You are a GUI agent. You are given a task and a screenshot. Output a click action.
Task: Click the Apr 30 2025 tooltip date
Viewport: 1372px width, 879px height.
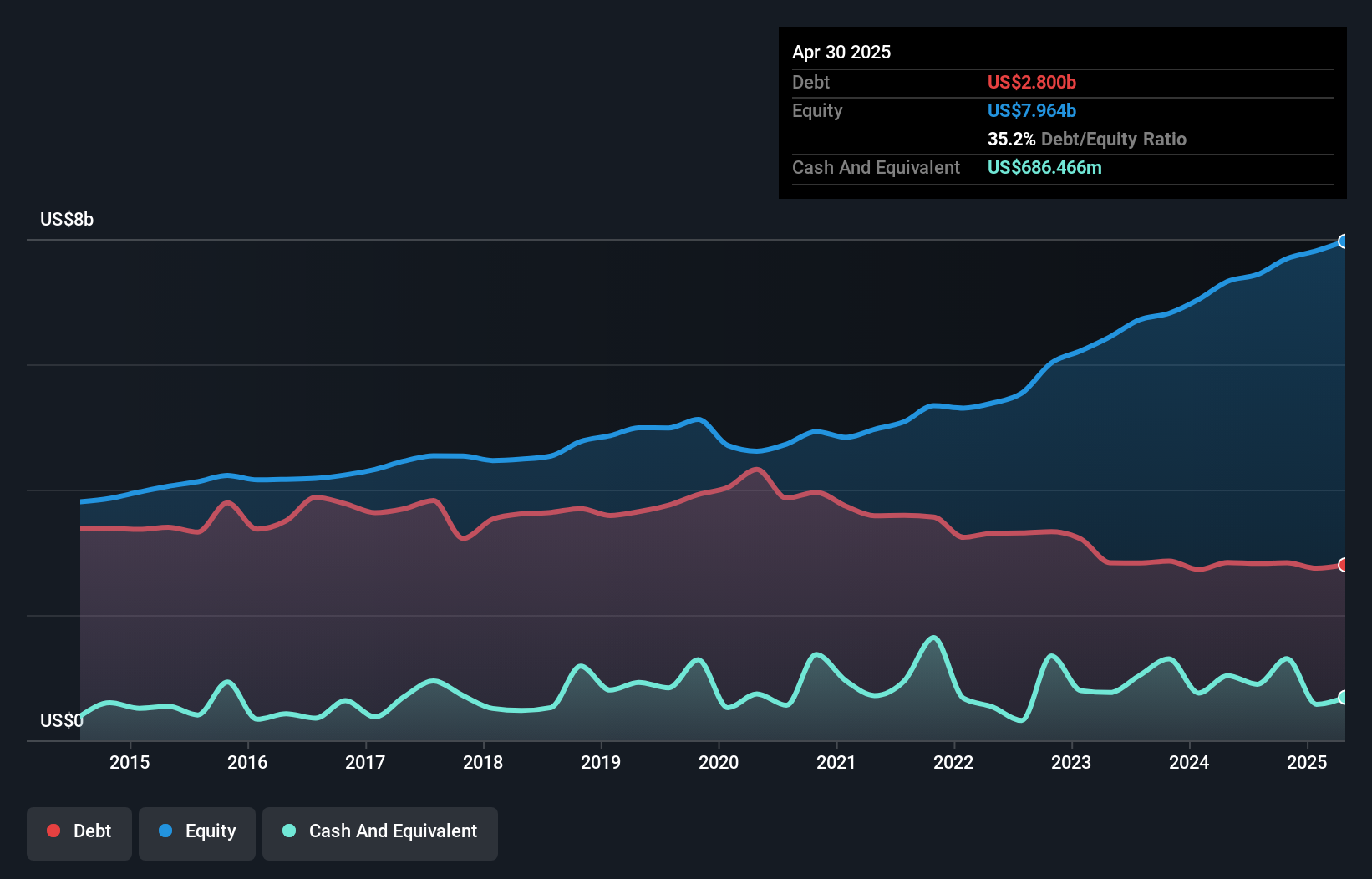point(841,52)
